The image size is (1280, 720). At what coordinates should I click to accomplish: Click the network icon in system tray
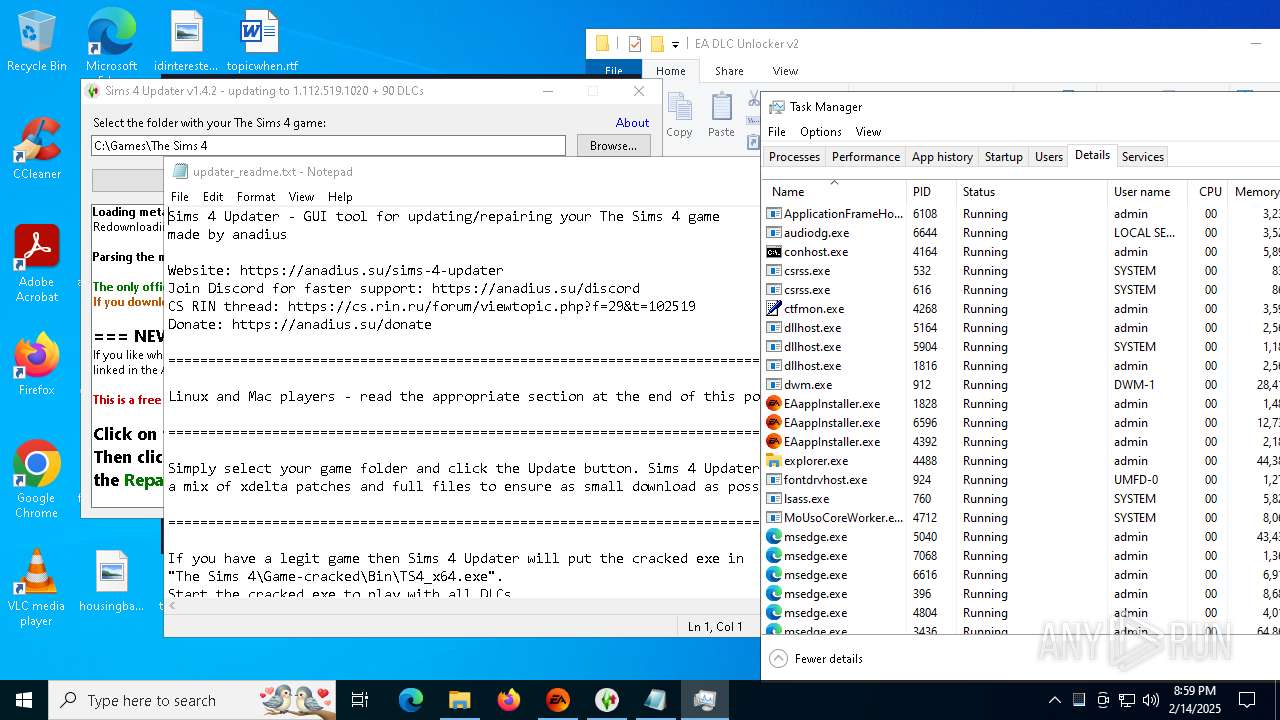pos(1127,700)
